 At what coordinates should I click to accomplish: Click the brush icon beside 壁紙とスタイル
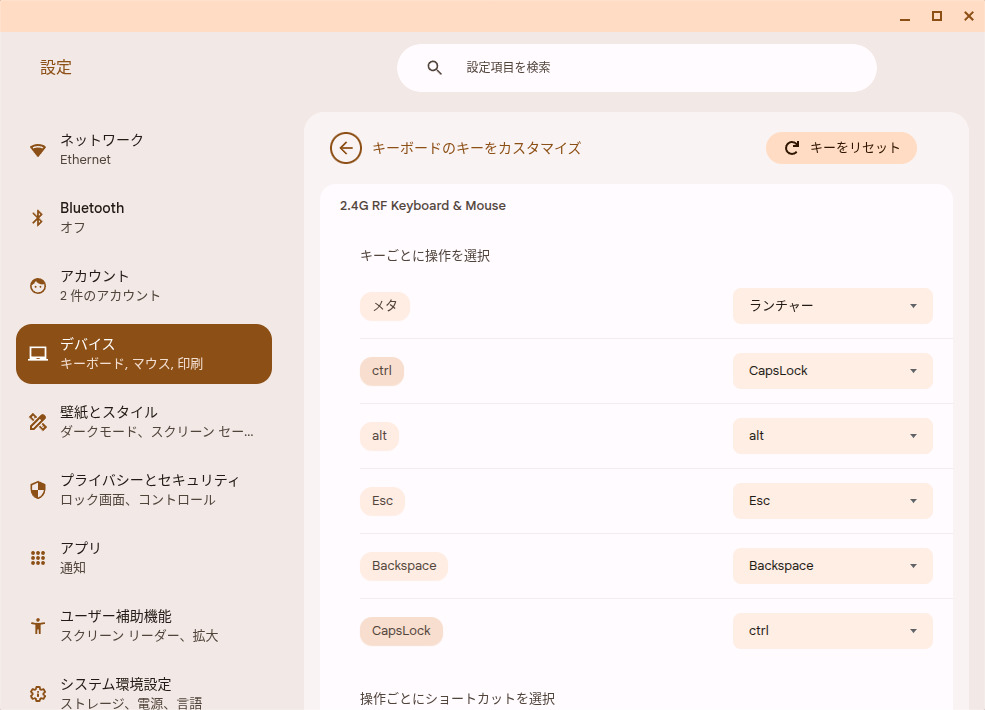pyautogui.click(x=38, y=422)
